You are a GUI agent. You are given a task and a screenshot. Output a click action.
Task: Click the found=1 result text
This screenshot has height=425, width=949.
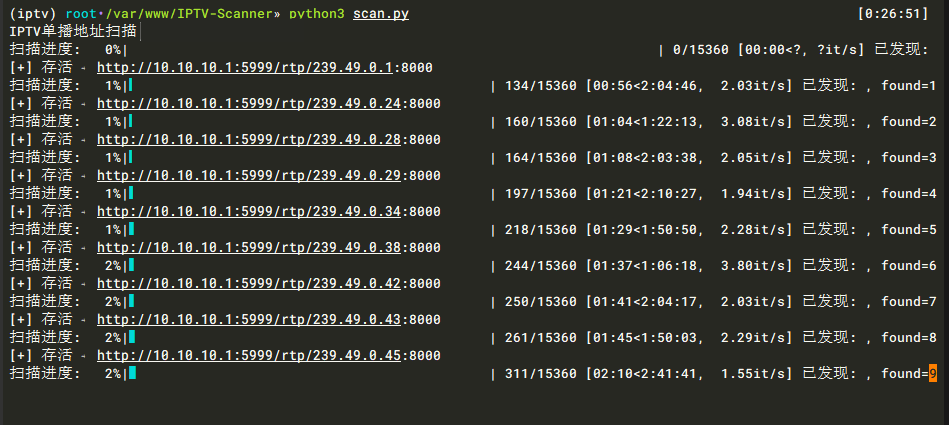click(908, 85)
